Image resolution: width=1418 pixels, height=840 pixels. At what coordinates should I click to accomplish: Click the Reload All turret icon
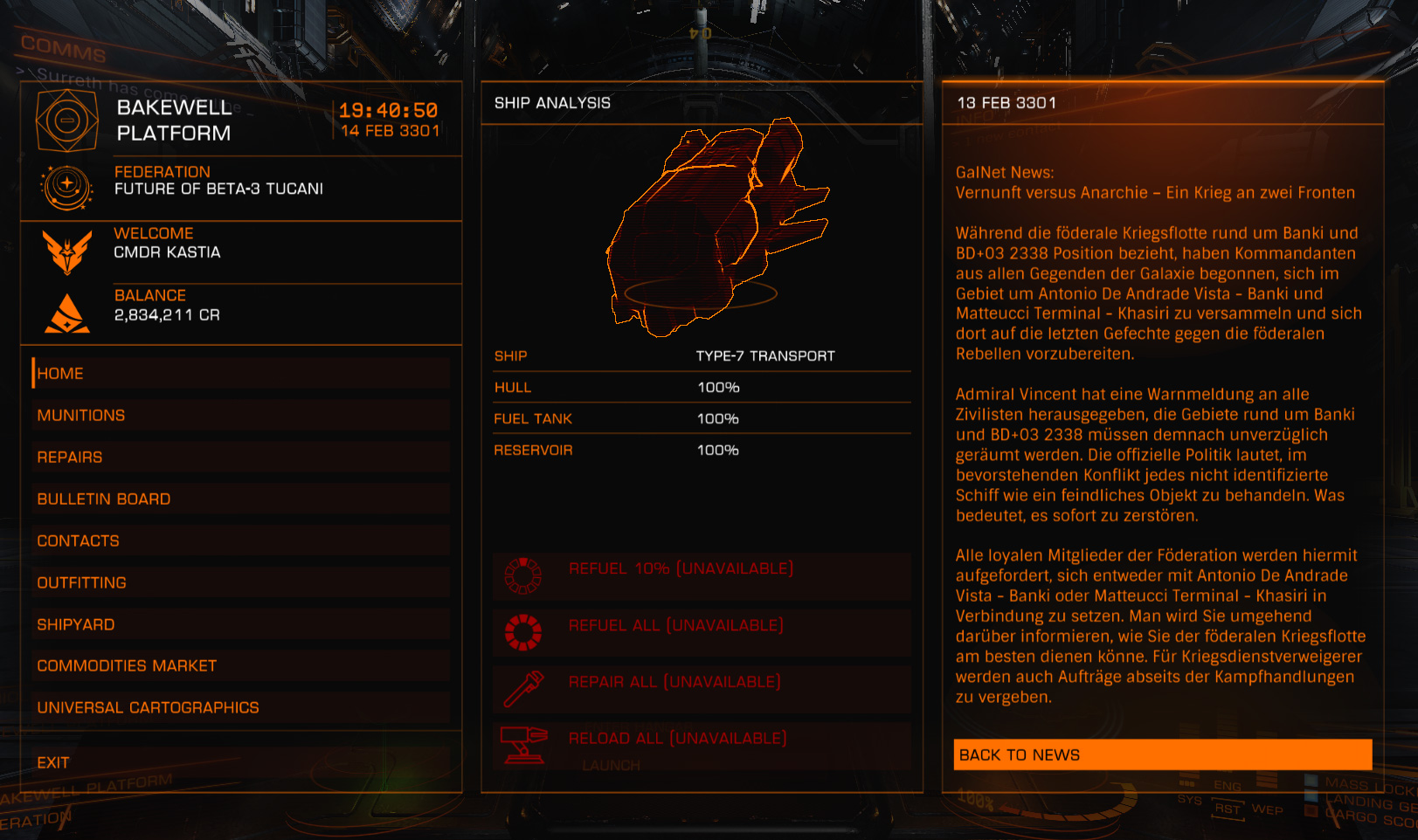523,745
